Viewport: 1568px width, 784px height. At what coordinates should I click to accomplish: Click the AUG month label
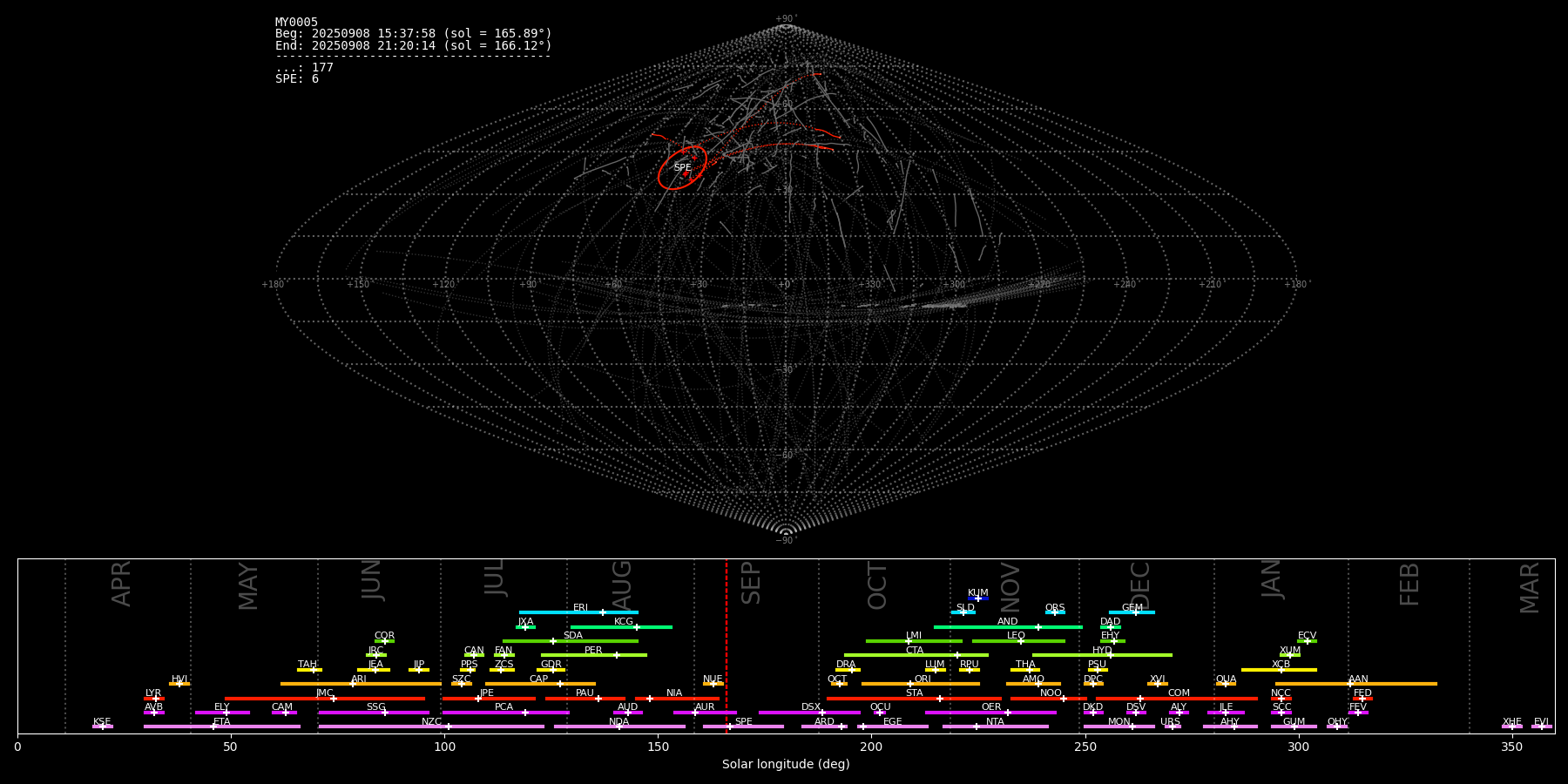click(x=622, y=585)
